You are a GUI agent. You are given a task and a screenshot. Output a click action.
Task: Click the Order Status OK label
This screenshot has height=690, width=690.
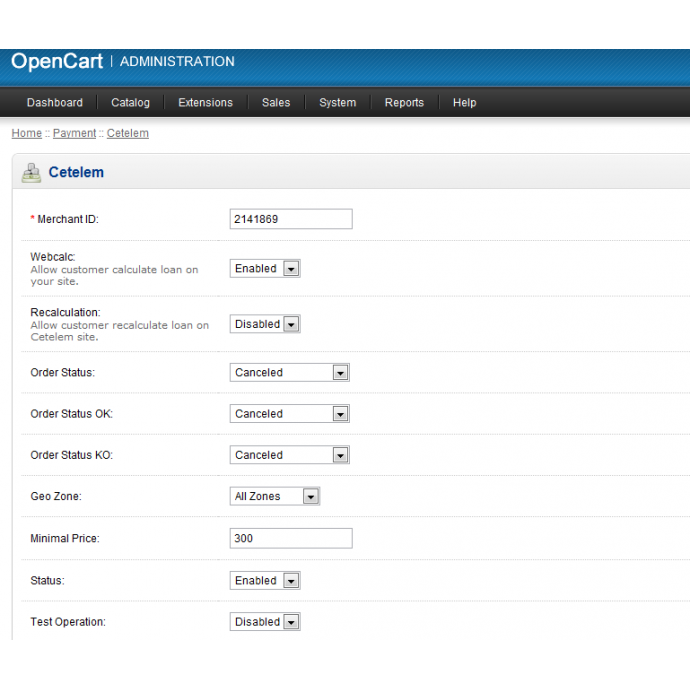click(x=71, y=414)
